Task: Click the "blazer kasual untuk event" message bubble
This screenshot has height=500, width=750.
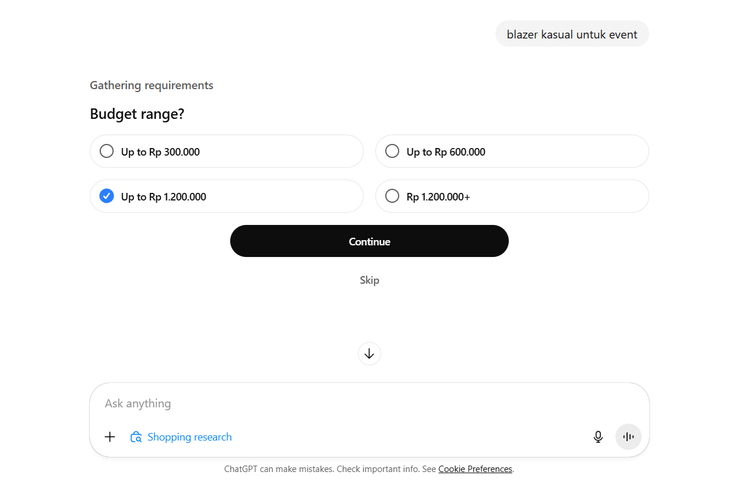Action: click(572, 34)
